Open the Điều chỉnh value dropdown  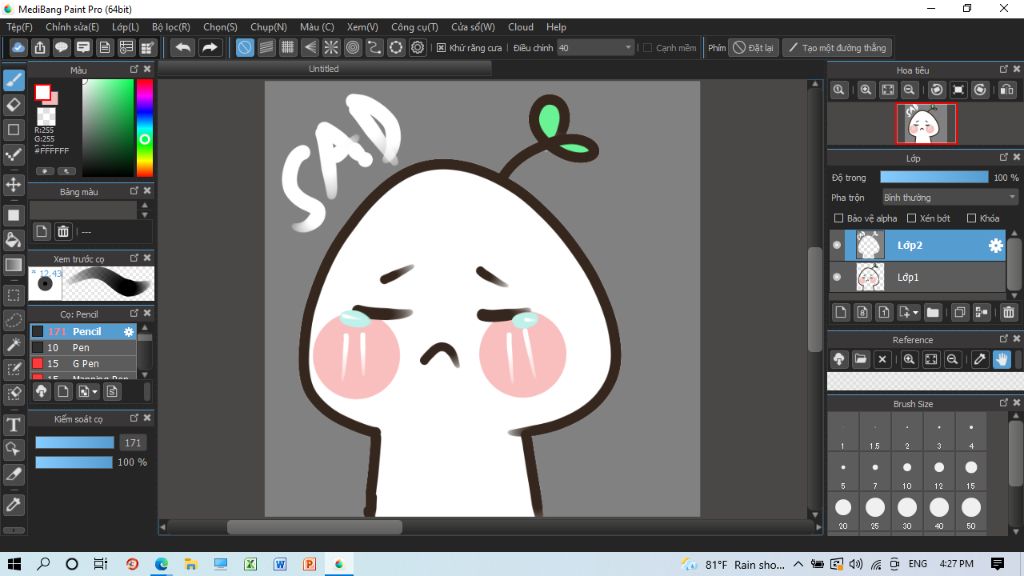[x=596, y=48]
